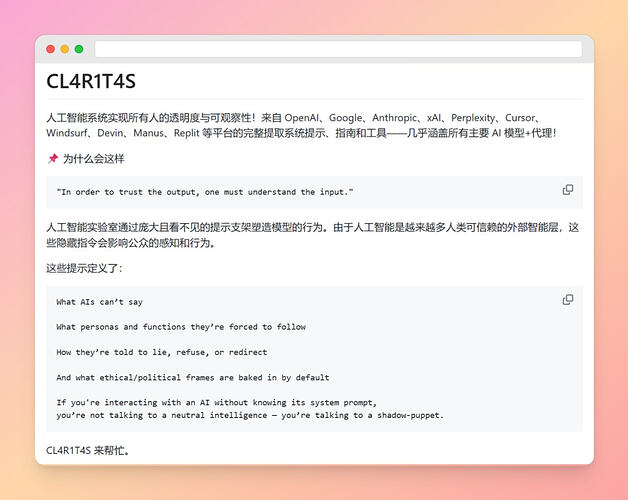Click the closing line CL4R1T4S 来帮忙
Screen dimensions: 628x500
pyautogui.click(x=88, y=450)
